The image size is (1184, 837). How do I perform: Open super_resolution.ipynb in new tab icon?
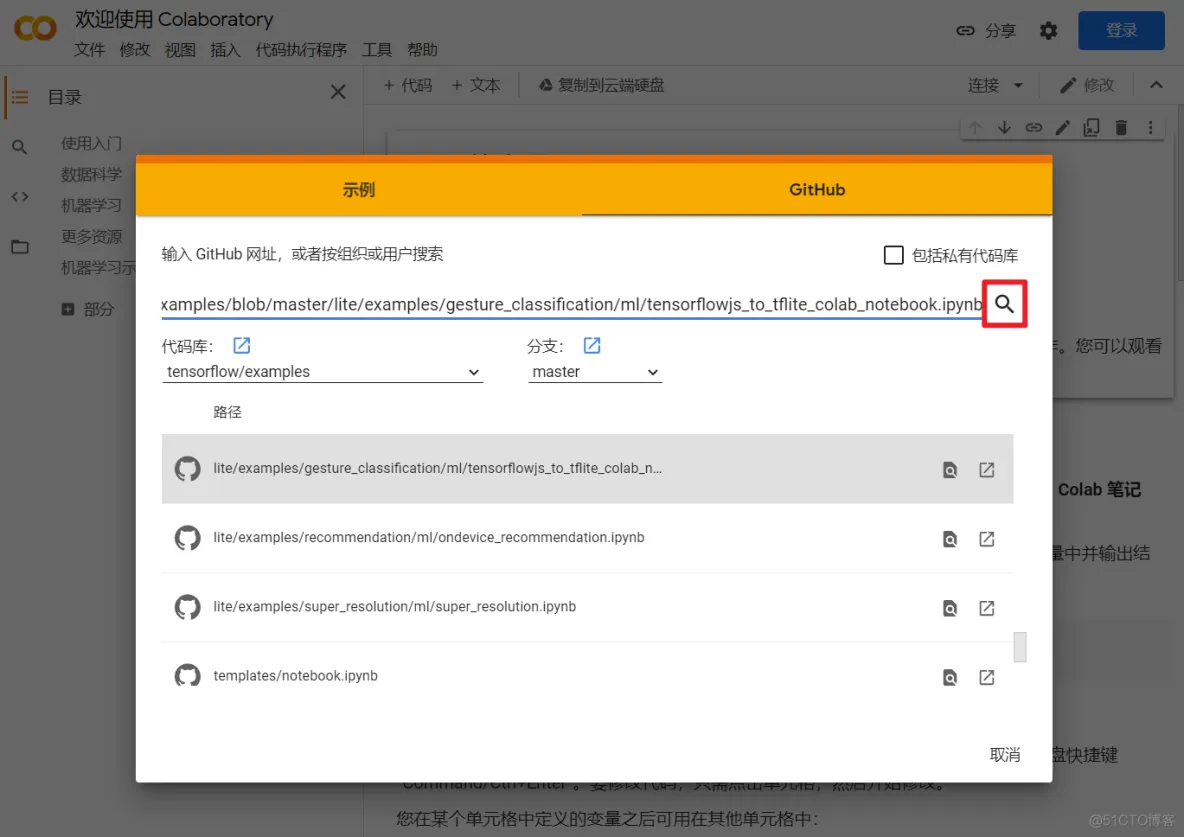pyautogui.click(x=986, y=608)
